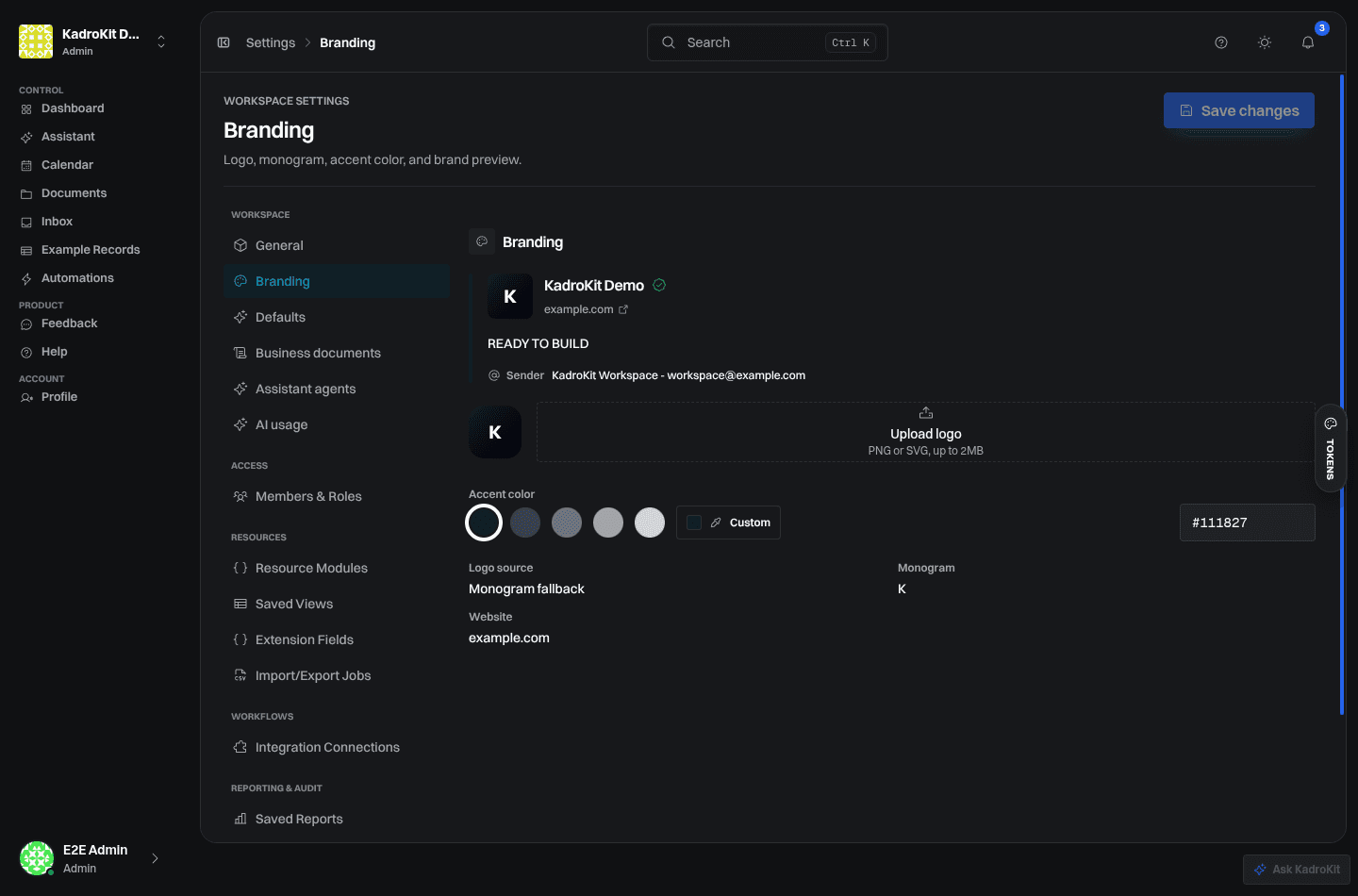Click the K monogram logo preview thumbnail

[495, 432]
